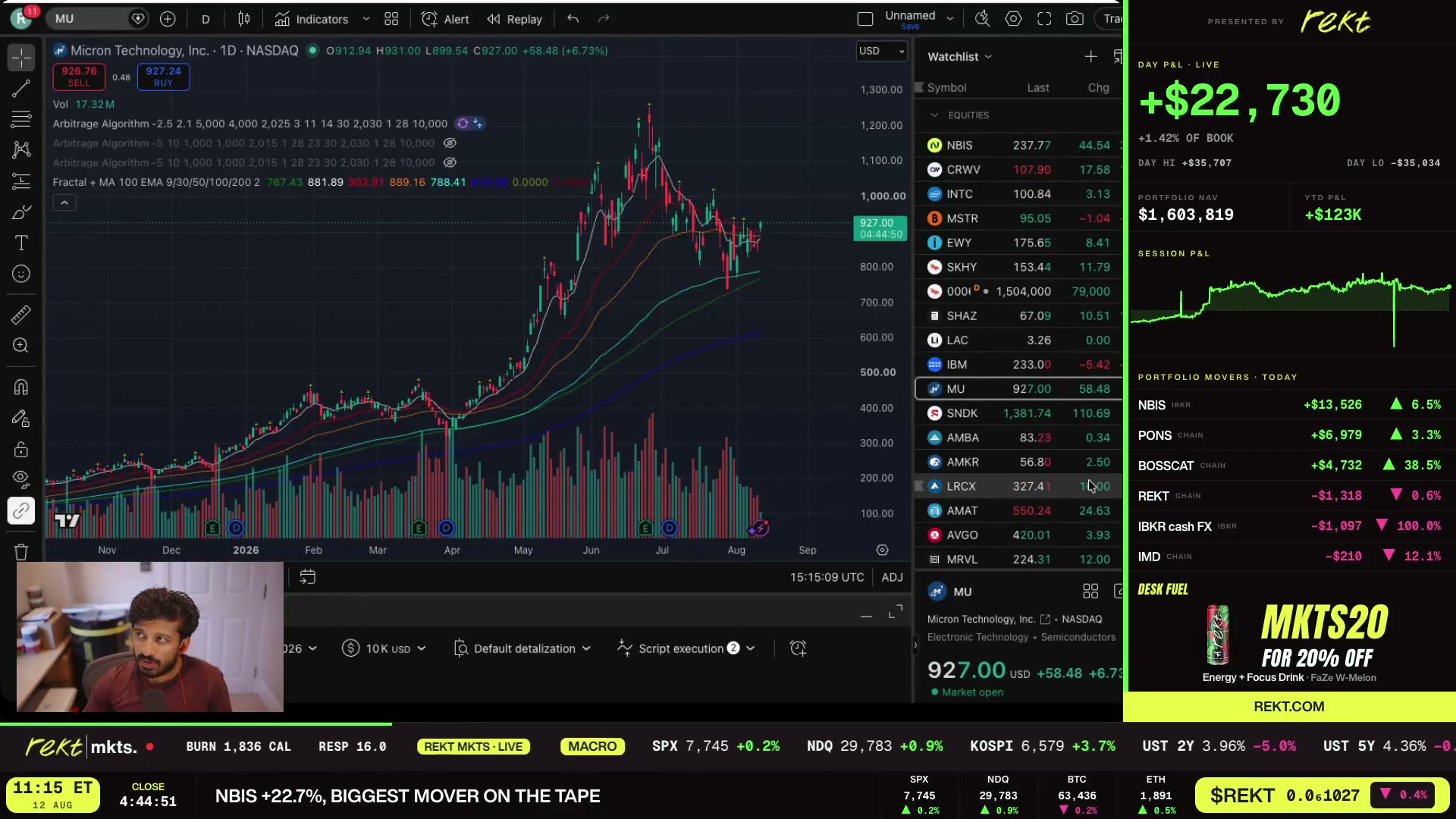This screenshot has height=819, width=1456.
Task: Create an Alert
Action: pyautogui.click(x=445, y=19)
